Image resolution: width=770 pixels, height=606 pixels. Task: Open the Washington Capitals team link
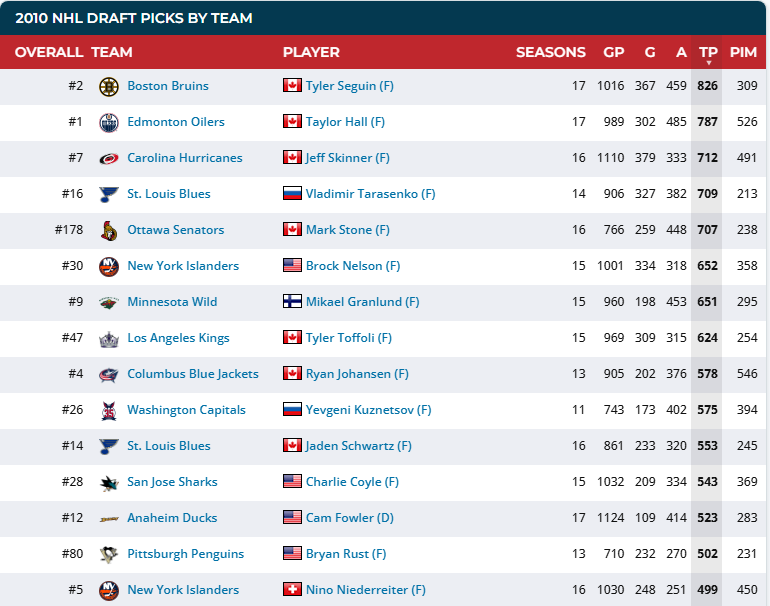(186, 410)
